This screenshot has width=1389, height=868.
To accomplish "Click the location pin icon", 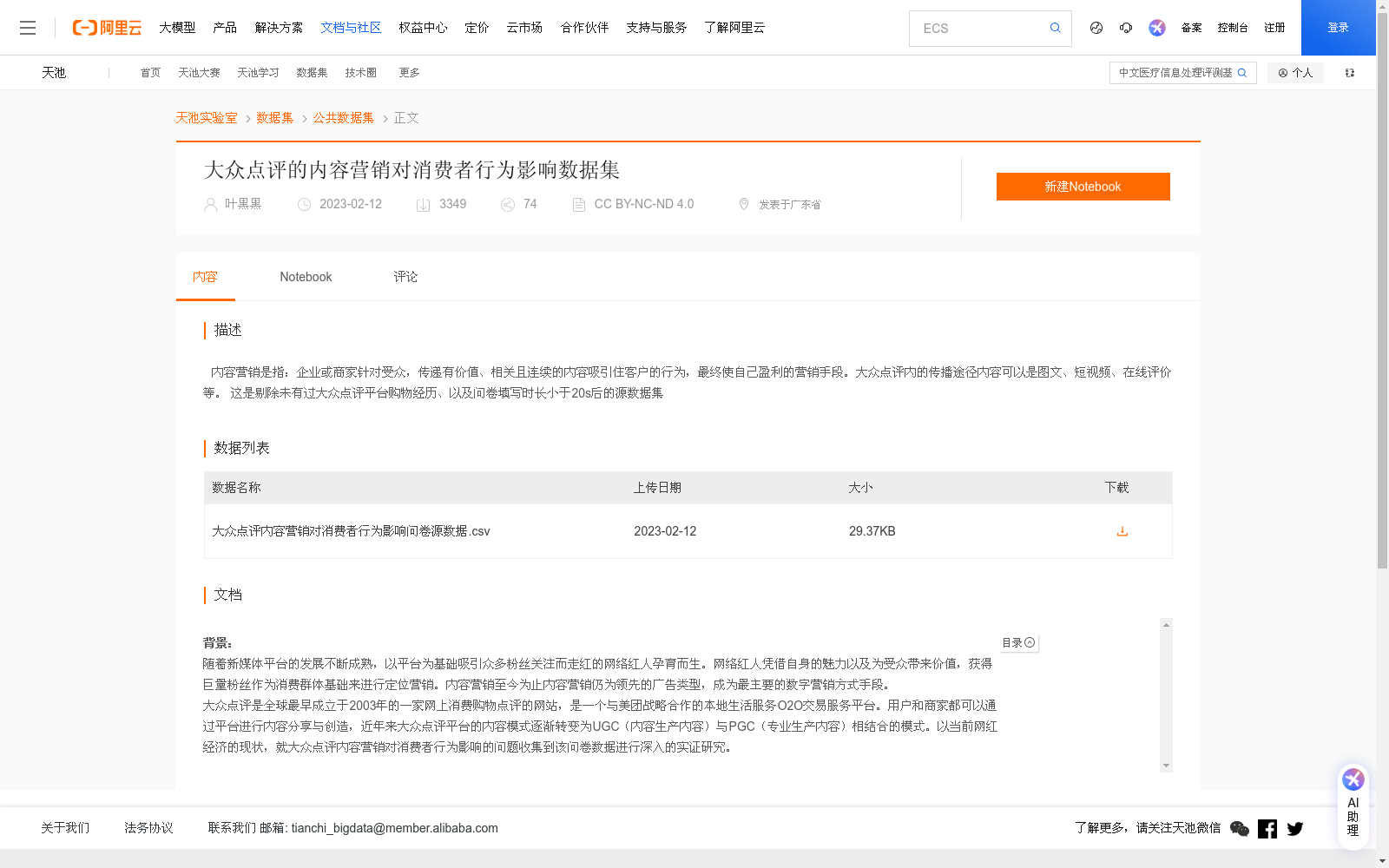I will (x=744, y=204).
